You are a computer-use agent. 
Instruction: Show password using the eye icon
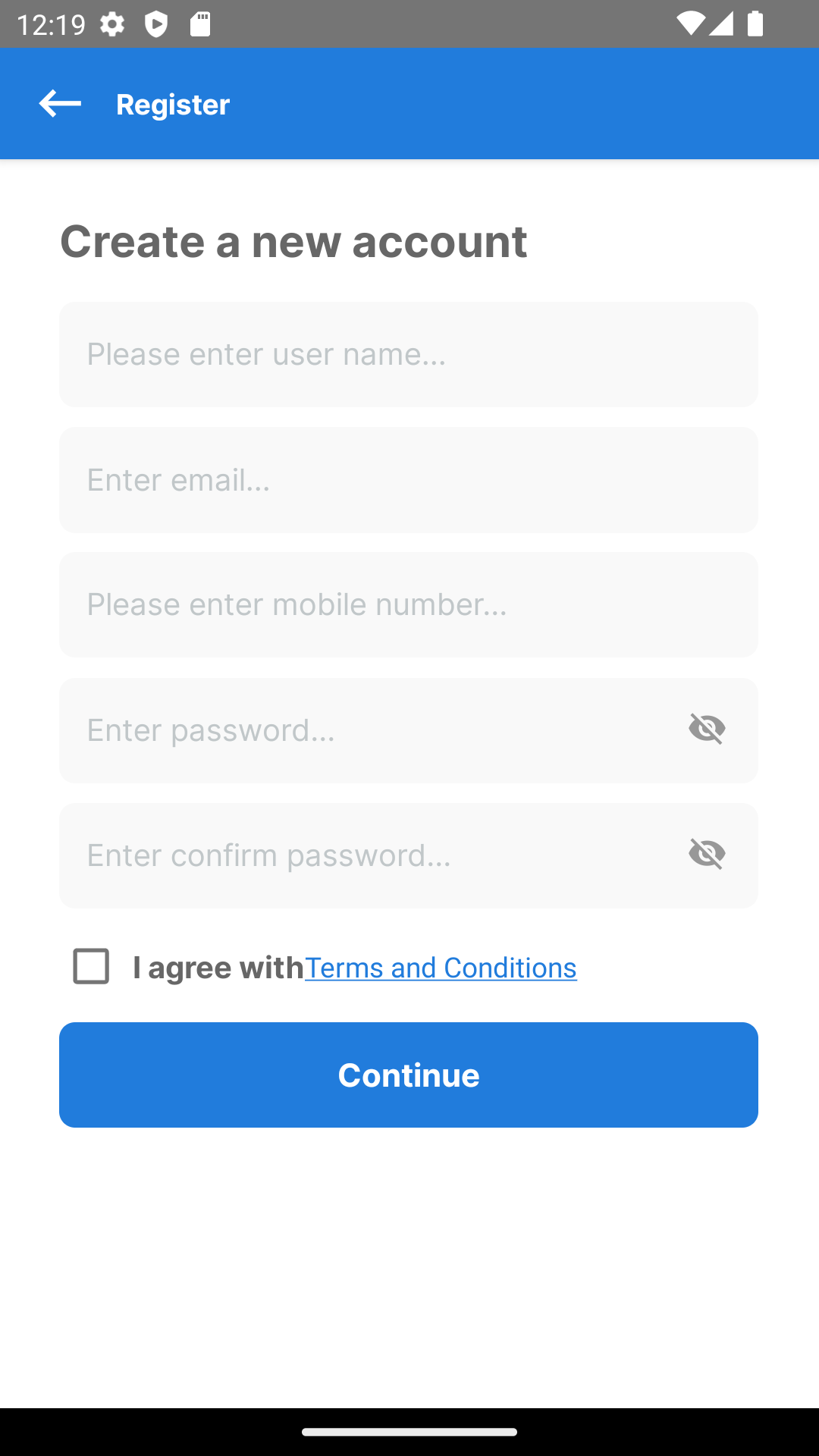pos(707,730)
